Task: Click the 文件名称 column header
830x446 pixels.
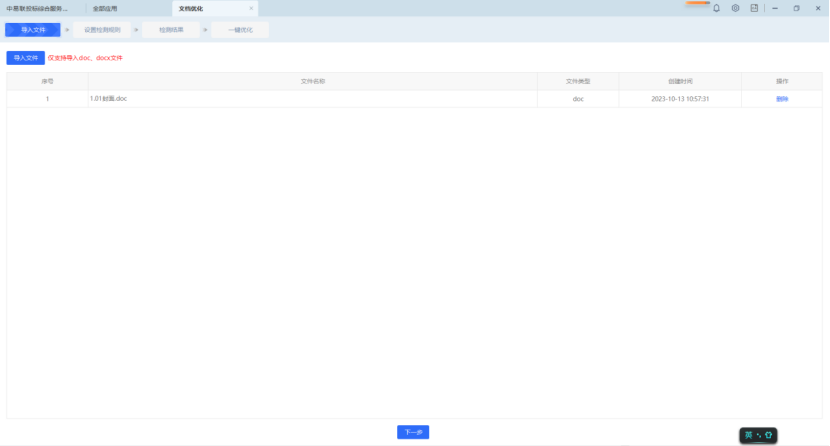Action: (312, 81)
